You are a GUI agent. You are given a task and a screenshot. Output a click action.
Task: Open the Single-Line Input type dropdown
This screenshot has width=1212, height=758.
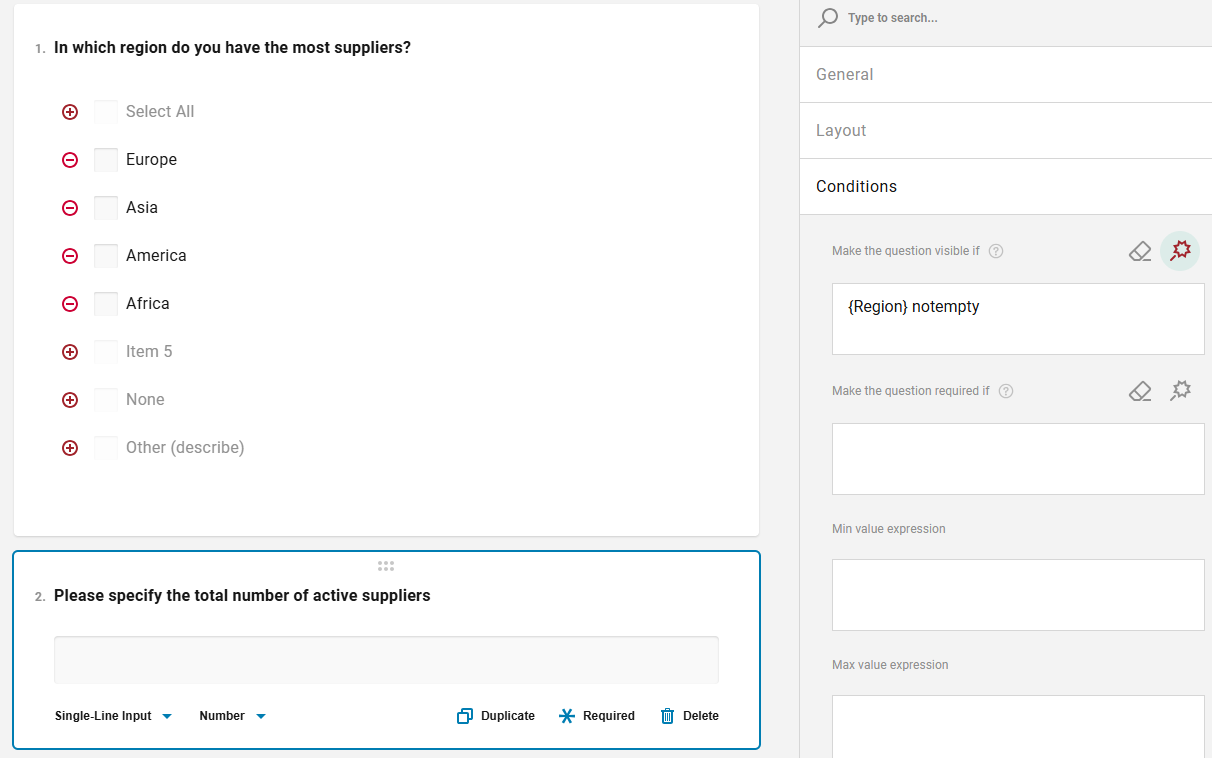(x=113, y=716)
